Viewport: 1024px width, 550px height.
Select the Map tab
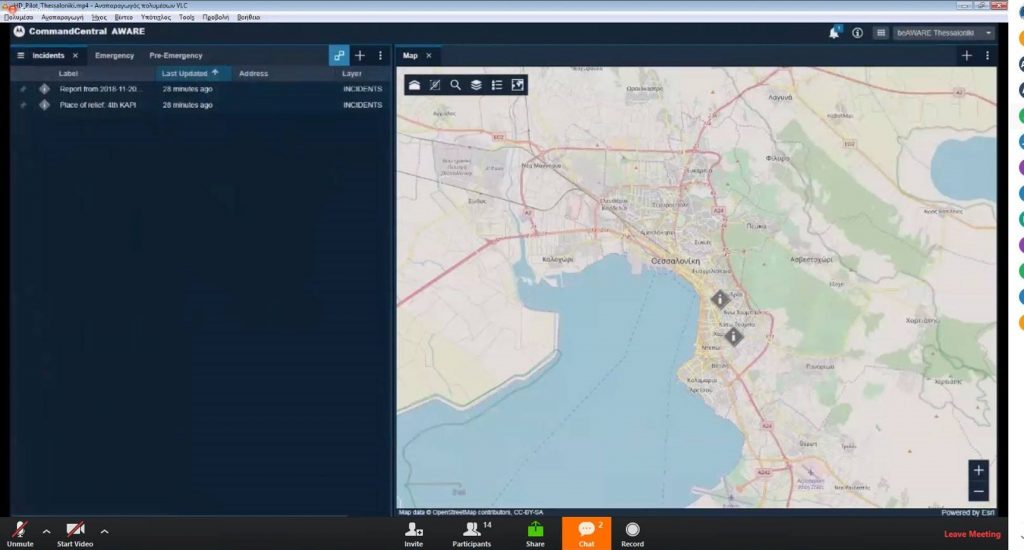point(410,56)
